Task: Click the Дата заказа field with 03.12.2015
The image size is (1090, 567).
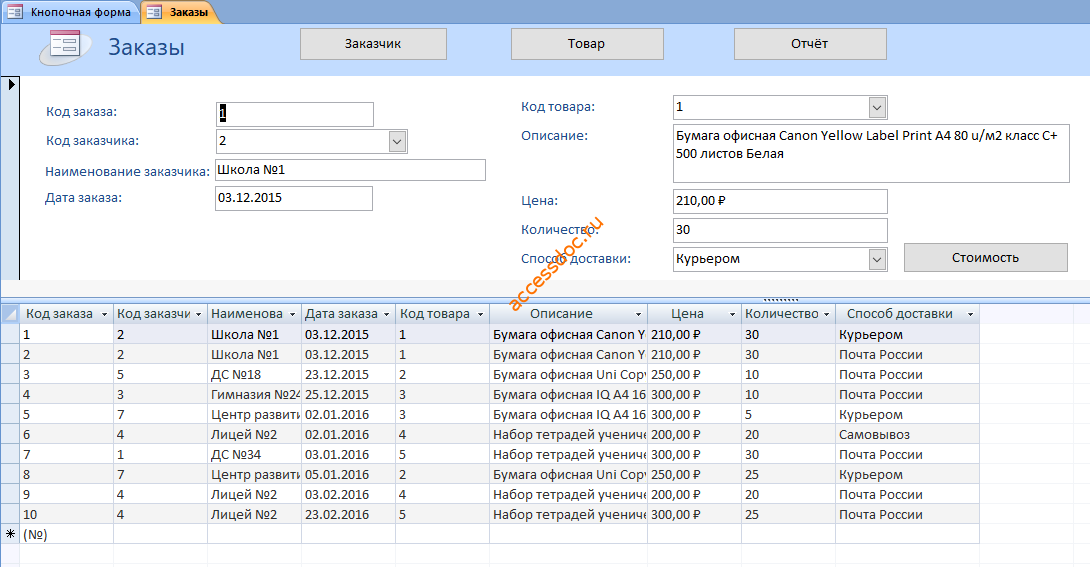Action: [x=294, y=198]
